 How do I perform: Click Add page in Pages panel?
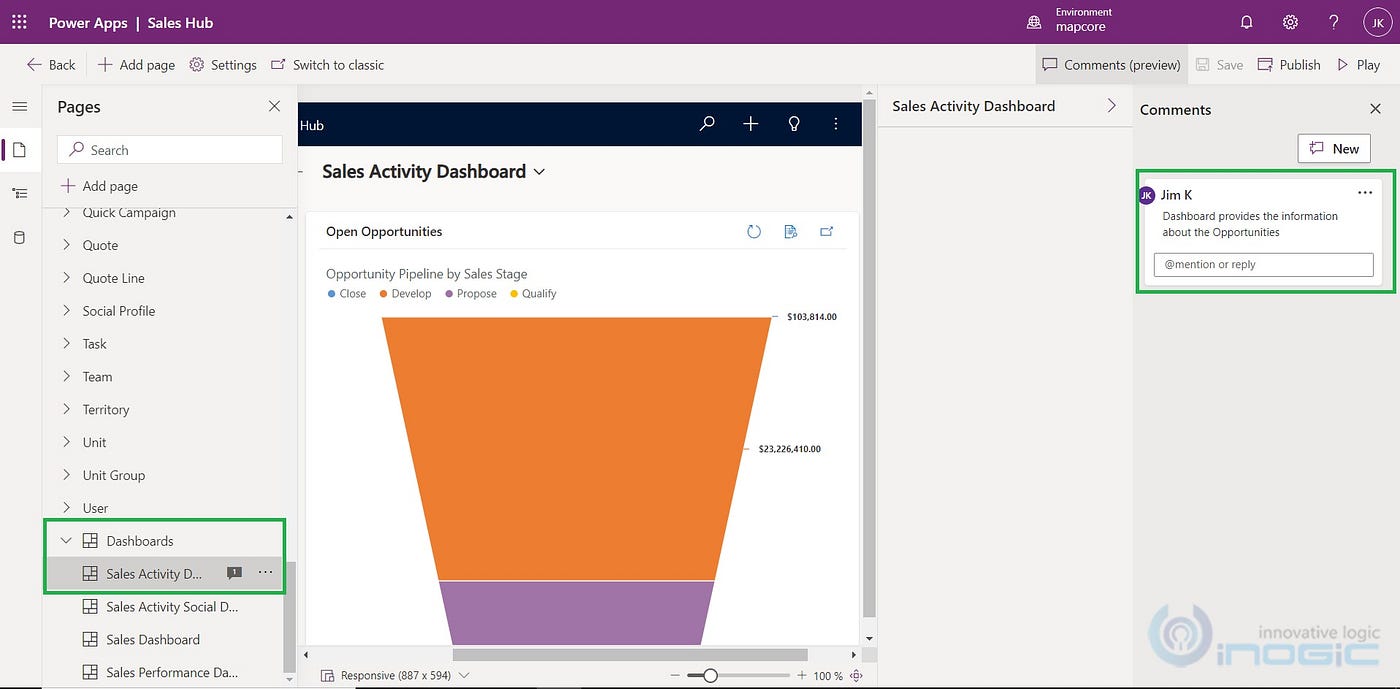99,186
